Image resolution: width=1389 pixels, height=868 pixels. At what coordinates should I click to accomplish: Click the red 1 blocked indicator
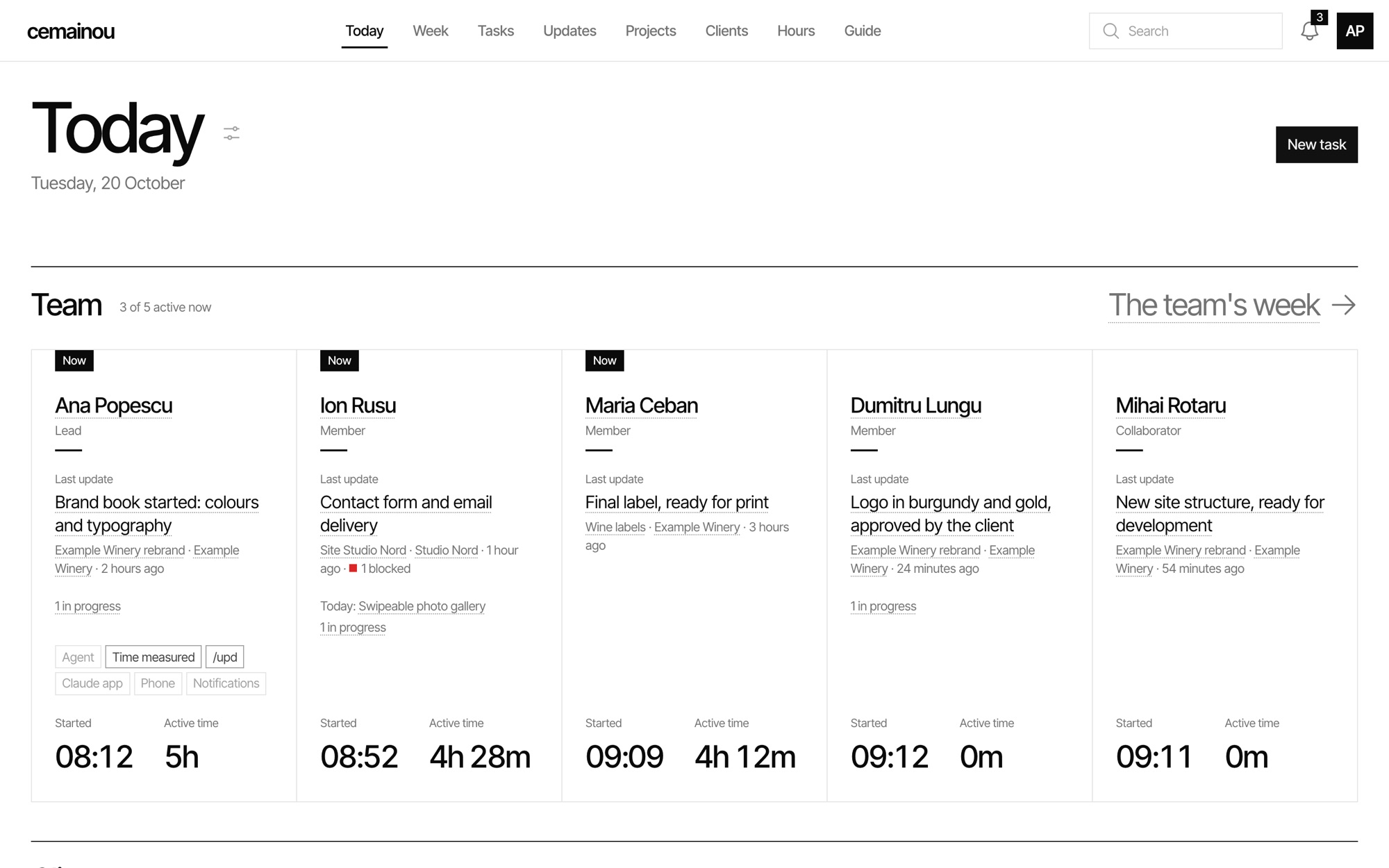pyautogui.click(x=380, y=569)
